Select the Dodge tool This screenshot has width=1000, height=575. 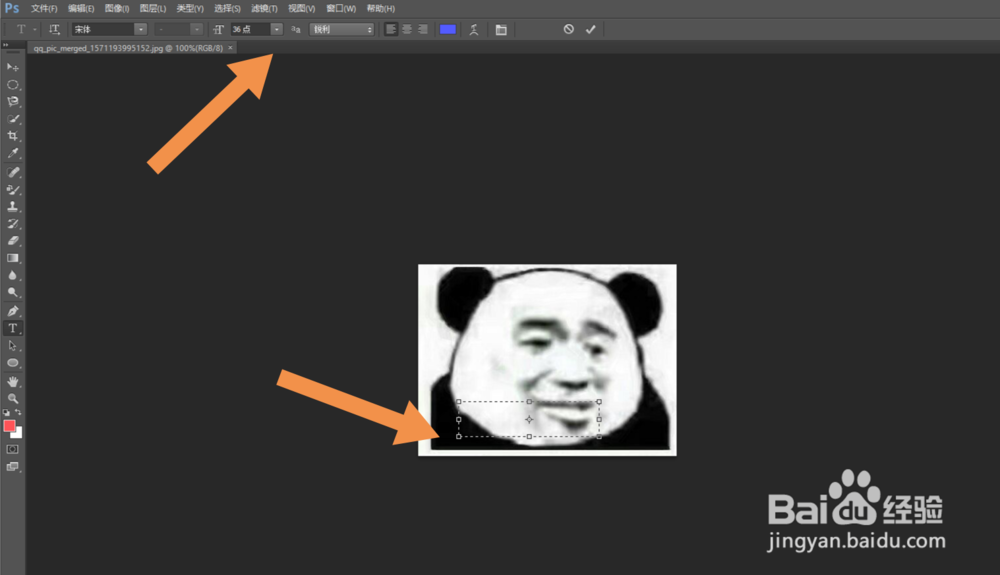tap(12, 293)
